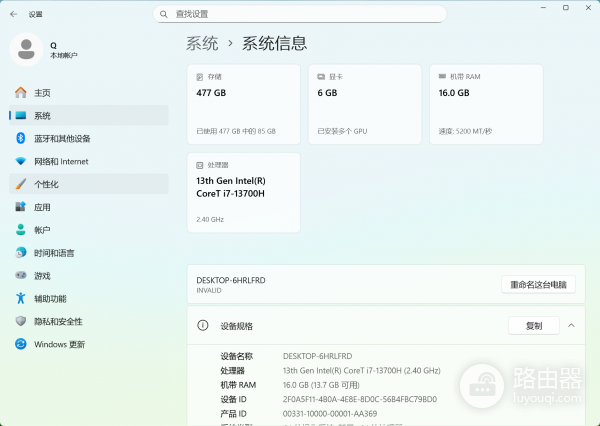Click 重命名这台电脑 button
Image resolution: width=600 pixels, height=426 pixels.
pyautogui.click(x=538, y=284)
